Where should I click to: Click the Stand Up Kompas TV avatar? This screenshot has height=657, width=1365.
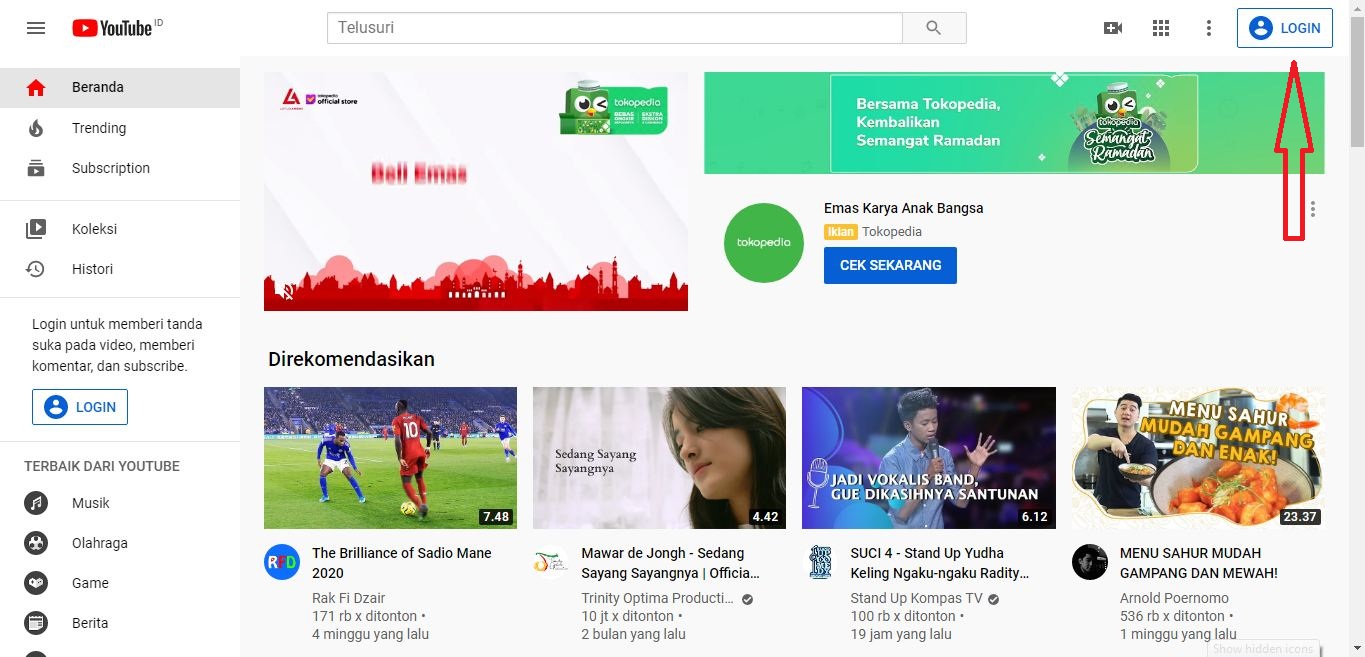[820, 562]
